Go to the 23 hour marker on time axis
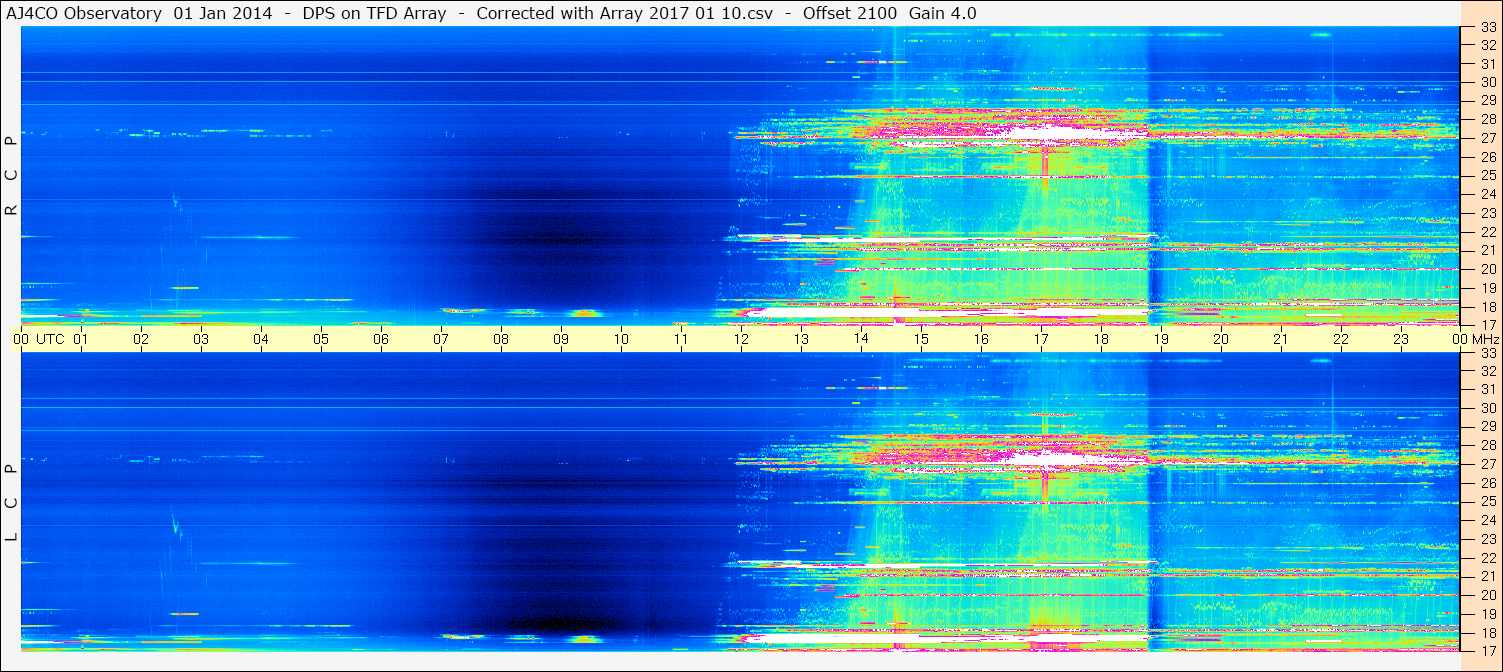This screenshot has width=1503, height=672. (1401, 339)
